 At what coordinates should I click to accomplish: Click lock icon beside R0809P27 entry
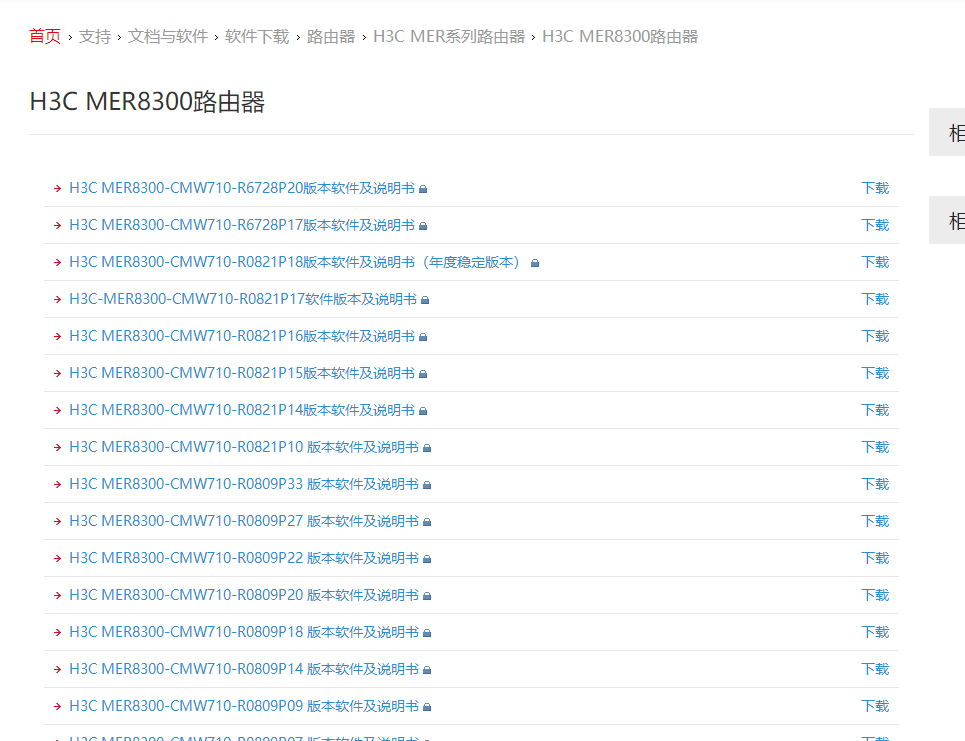click(427, 522)
